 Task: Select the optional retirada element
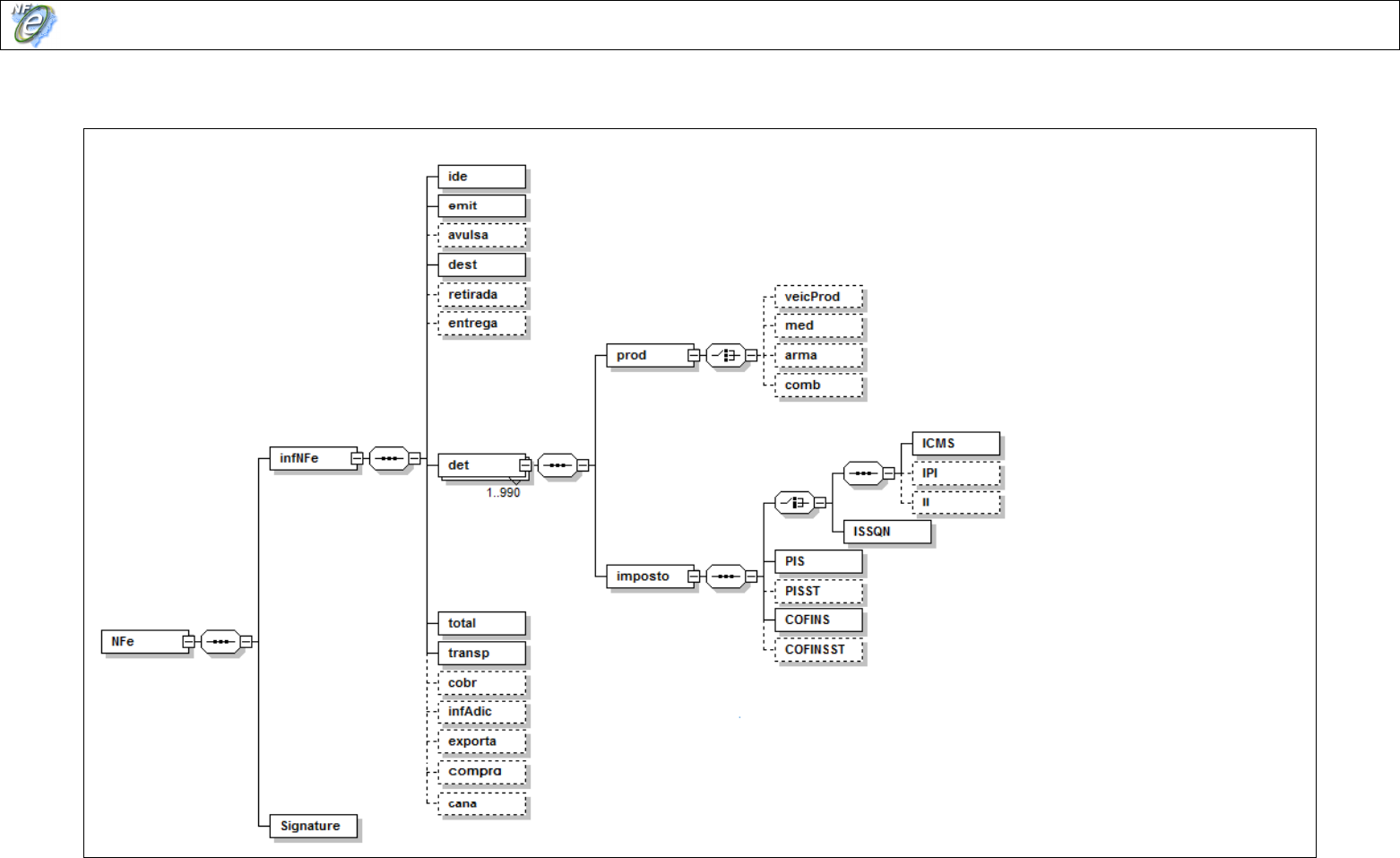pyautogui.click(x=482, y=294)
